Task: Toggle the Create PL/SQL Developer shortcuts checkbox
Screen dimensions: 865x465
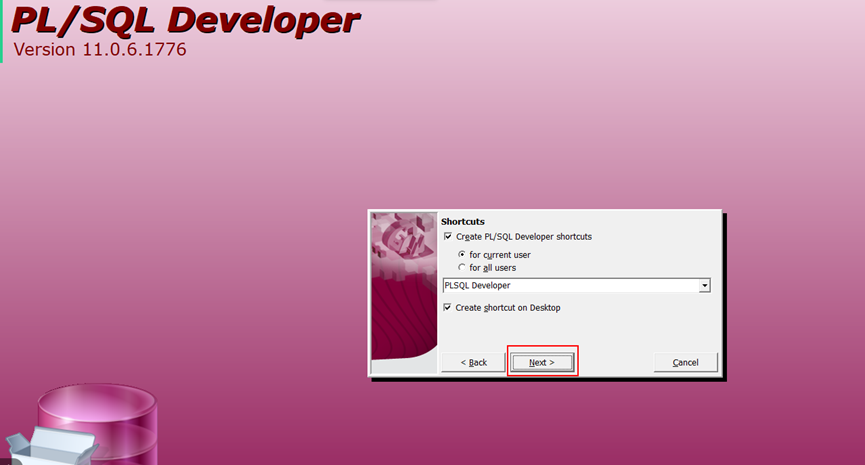Action: [x=448, y=237]
